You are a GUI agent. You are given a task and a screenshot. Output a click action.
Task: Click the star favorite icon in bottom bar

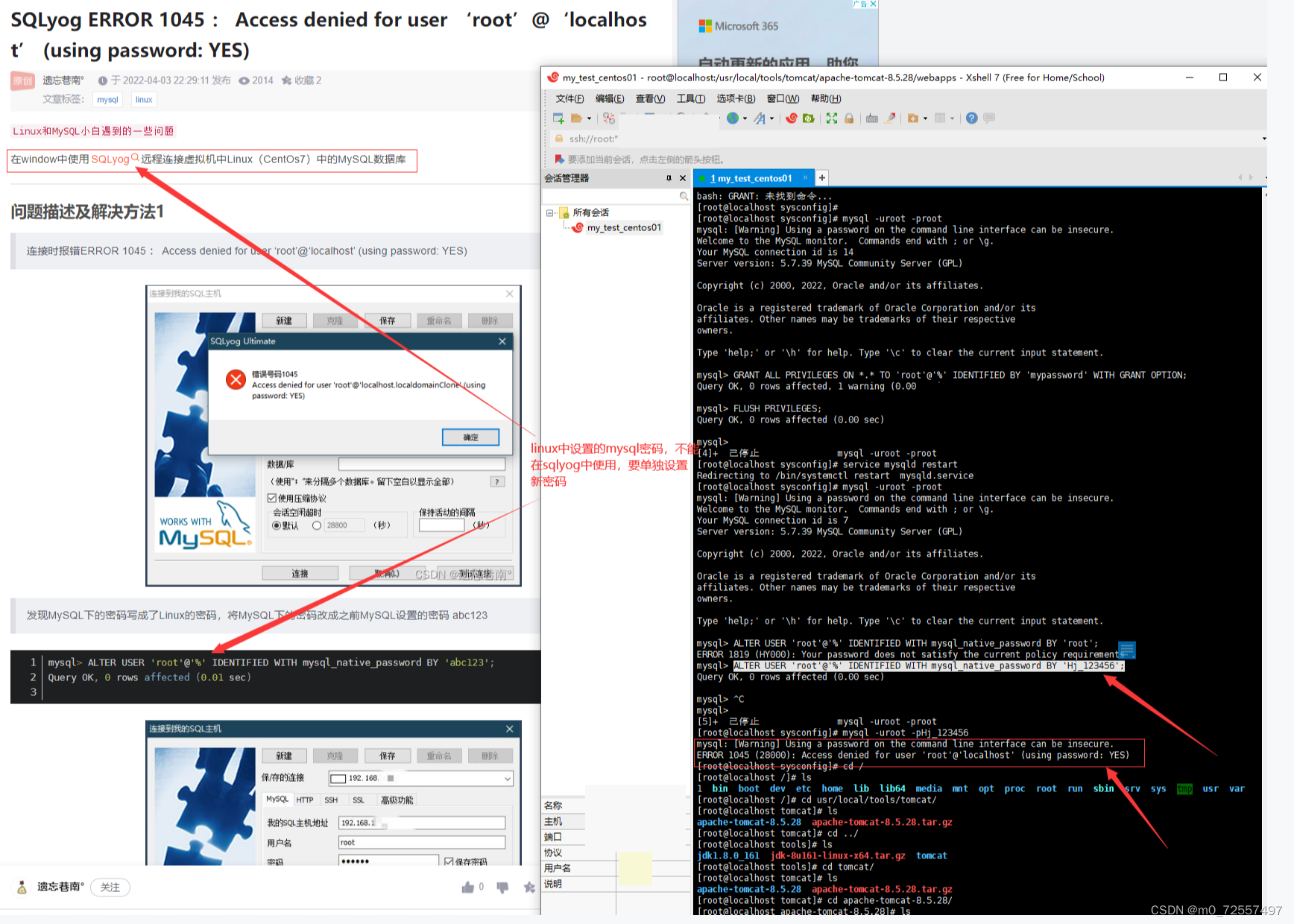(x=529, y=887)
